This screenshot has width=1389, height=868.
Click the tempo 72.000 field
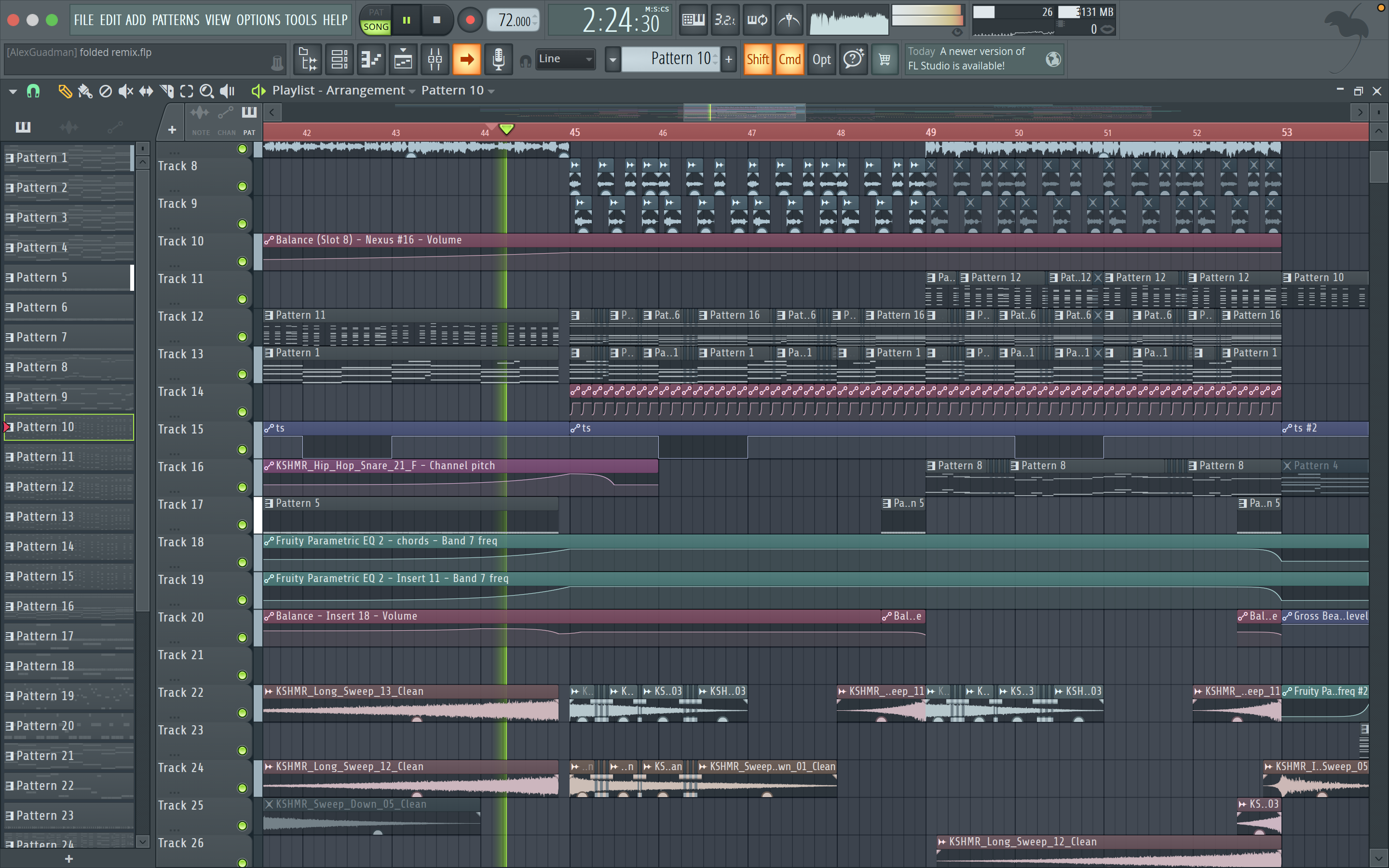pyautogui.click(x=513, y=21)
